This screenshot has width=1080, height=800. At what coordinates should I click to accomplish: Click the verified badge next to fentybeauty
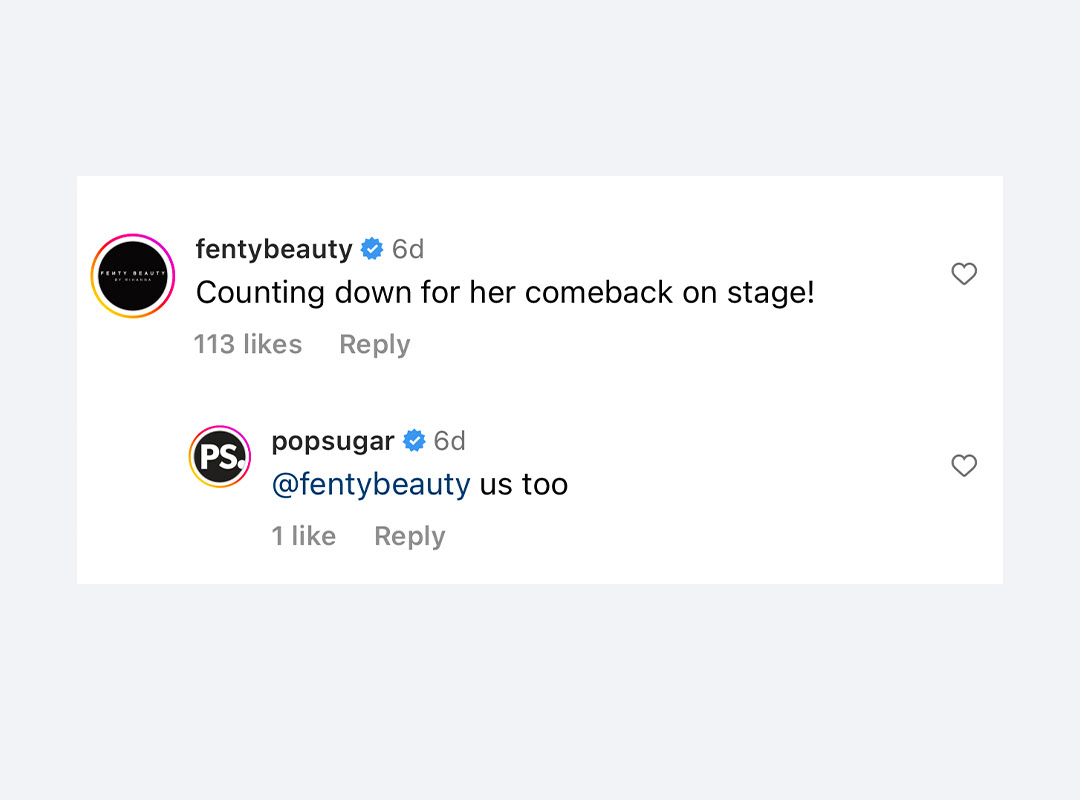(x=372, y=249)
